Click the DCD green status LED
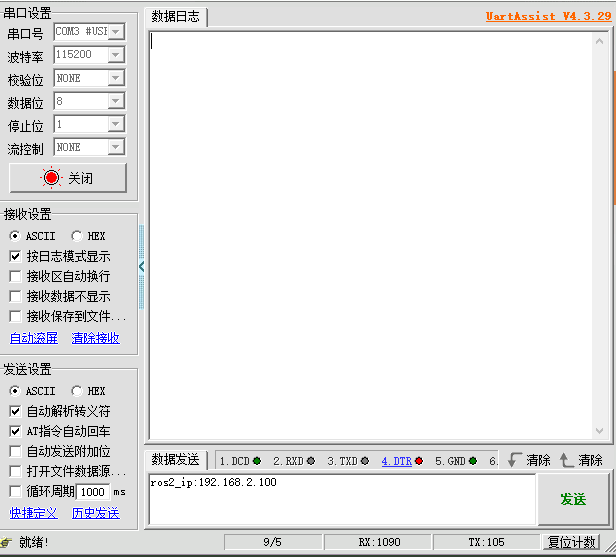This screenshot has width=616, height=557. point(257,461)
